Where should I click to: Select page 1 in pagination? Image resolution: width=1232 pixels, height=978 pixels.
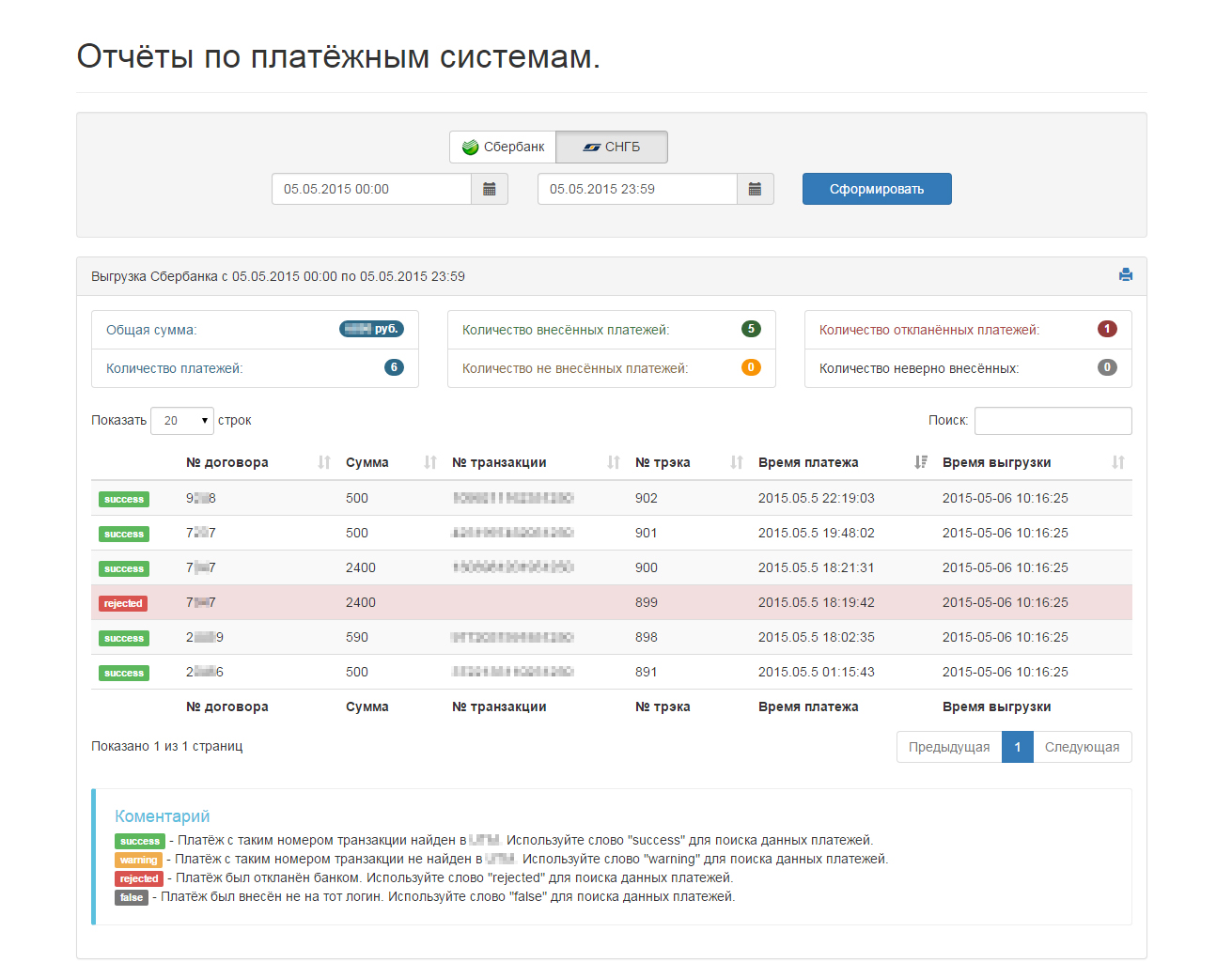pos(1018,747)
